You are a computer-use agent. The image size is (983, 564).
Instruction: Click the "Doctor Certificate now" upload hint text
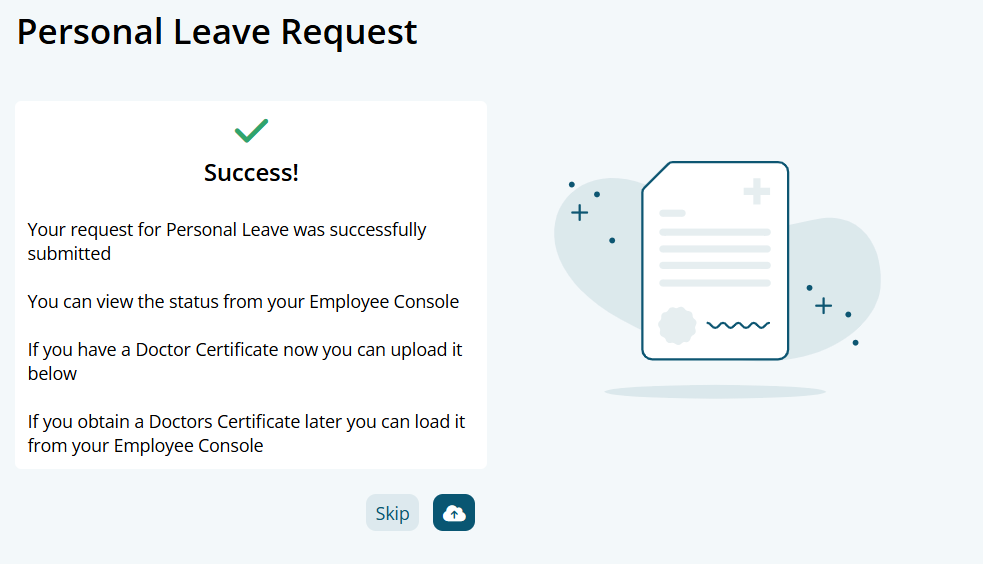click(x=245, y=361)
